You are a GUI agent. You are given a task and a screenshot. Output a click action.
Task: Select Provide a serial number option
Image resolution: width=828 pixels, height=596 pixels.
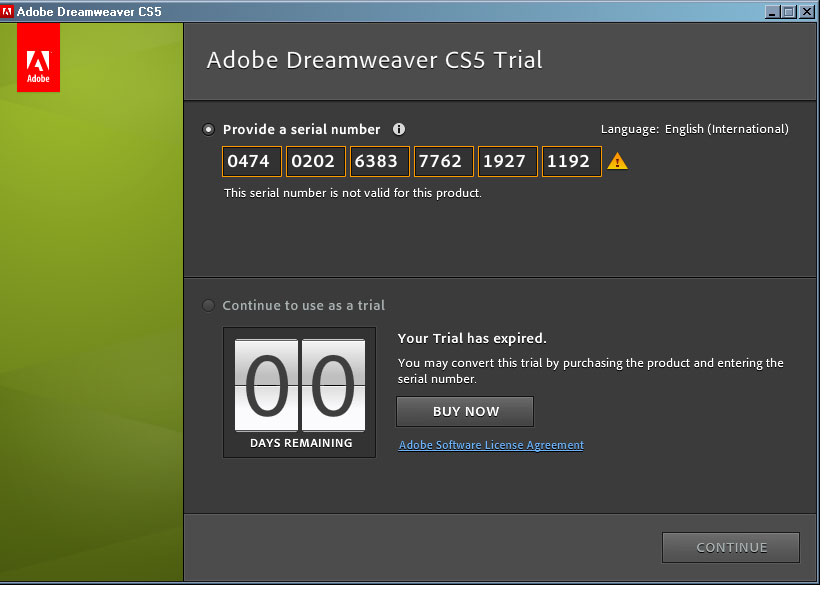coord(208,129)
